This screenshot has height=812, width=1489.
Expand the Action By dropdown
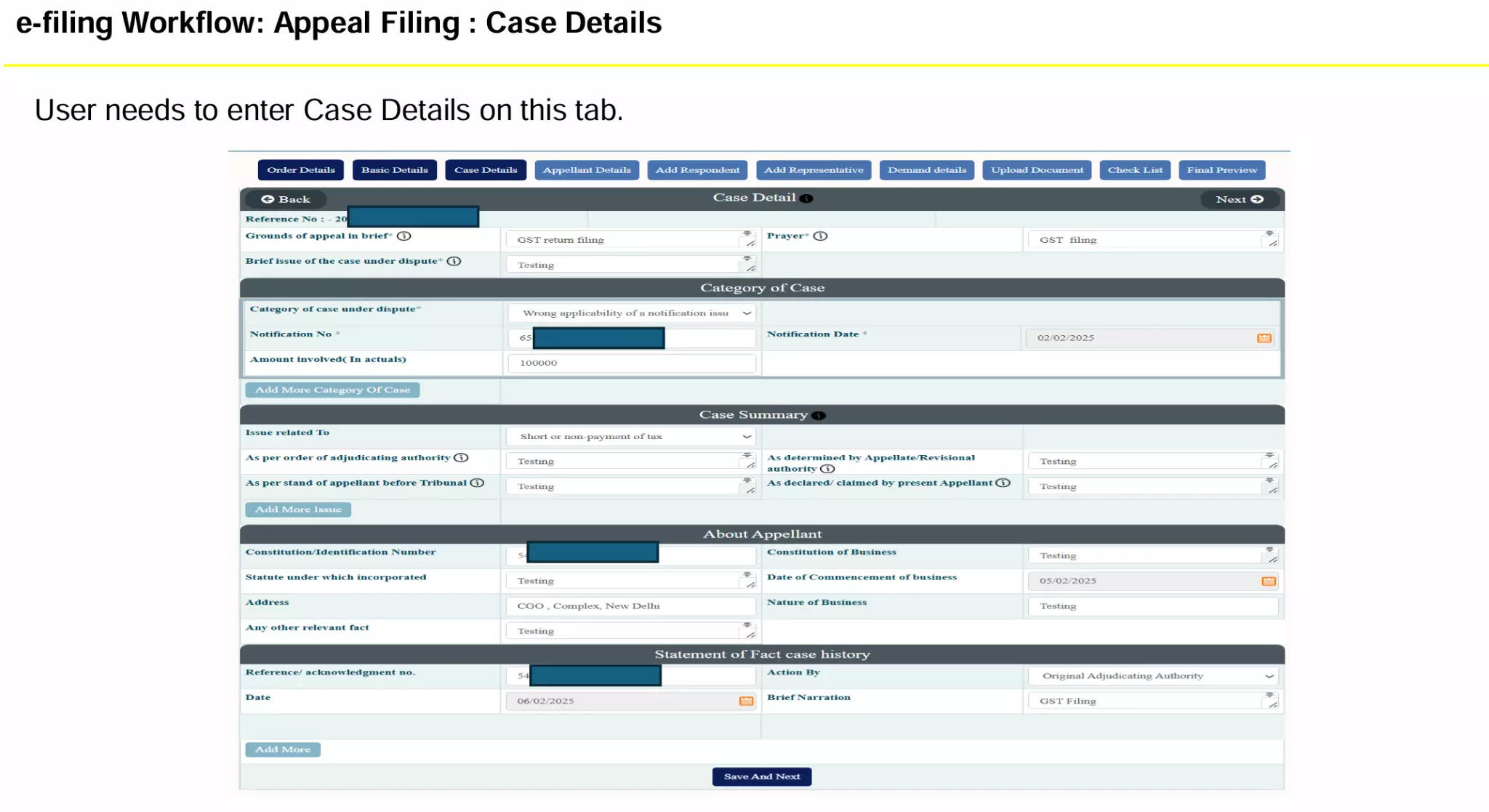click(1153, 676)
